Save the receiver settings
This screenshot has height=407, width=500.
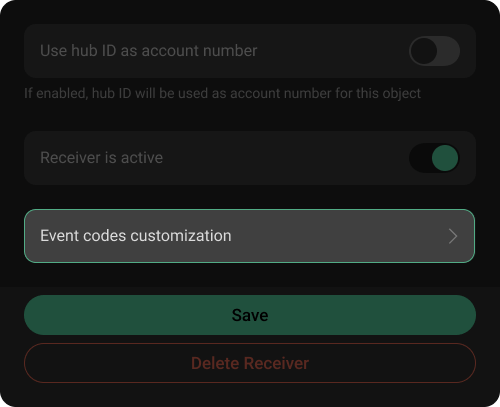250,315
